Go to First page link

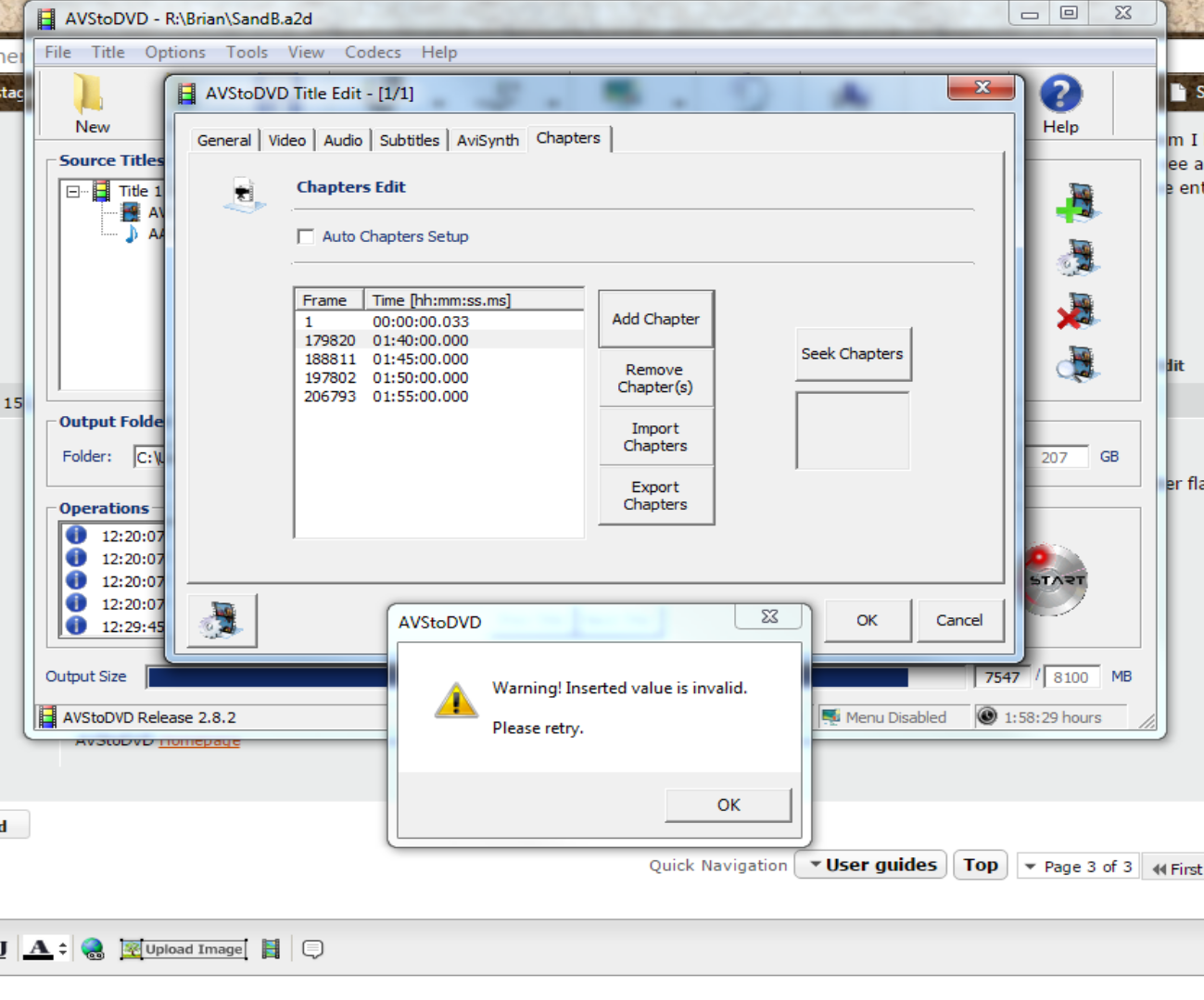(x=1177, y=868)
